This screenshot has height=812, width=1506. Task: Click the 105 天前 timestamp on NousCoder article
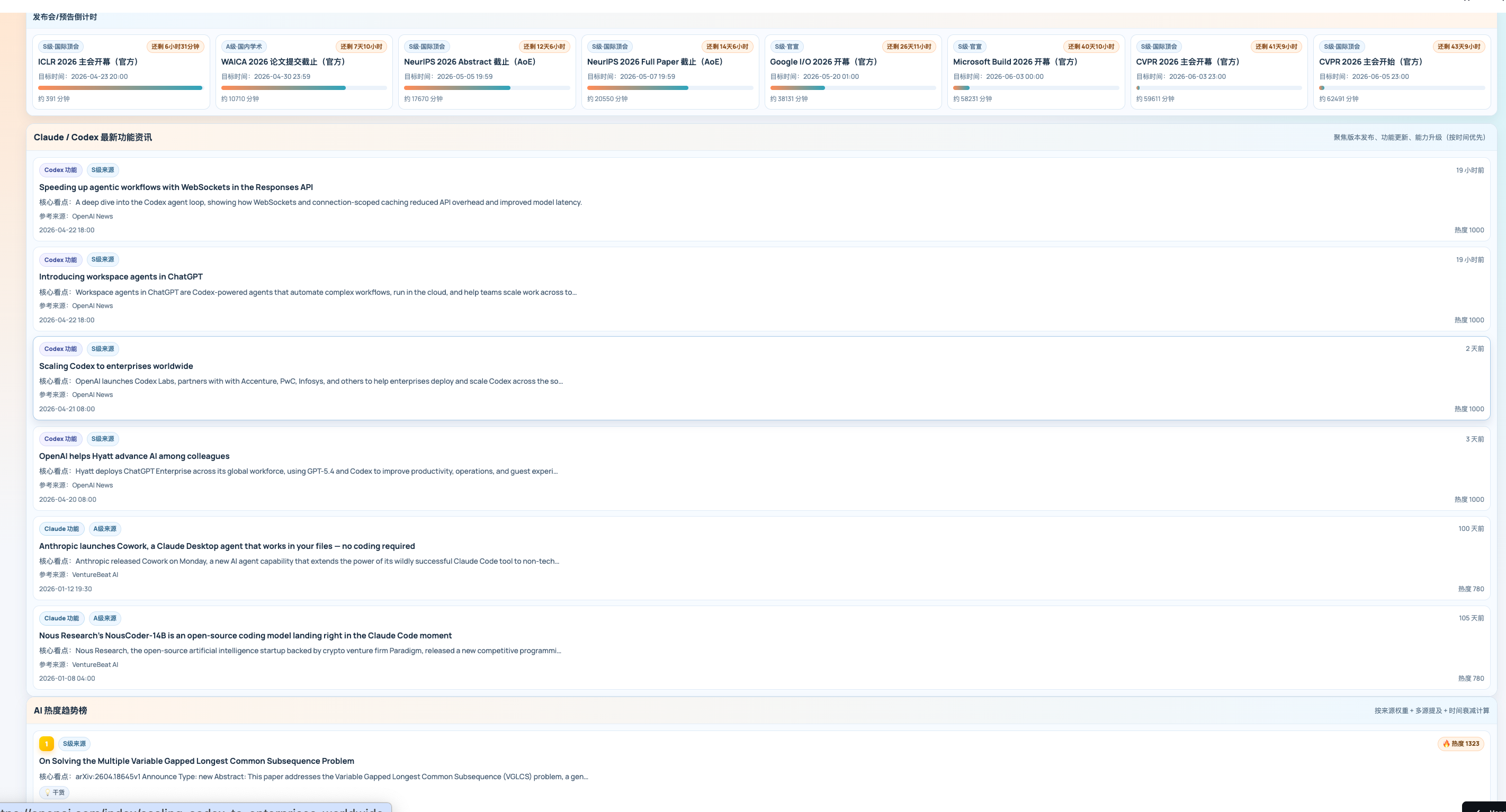point(1471,618)
